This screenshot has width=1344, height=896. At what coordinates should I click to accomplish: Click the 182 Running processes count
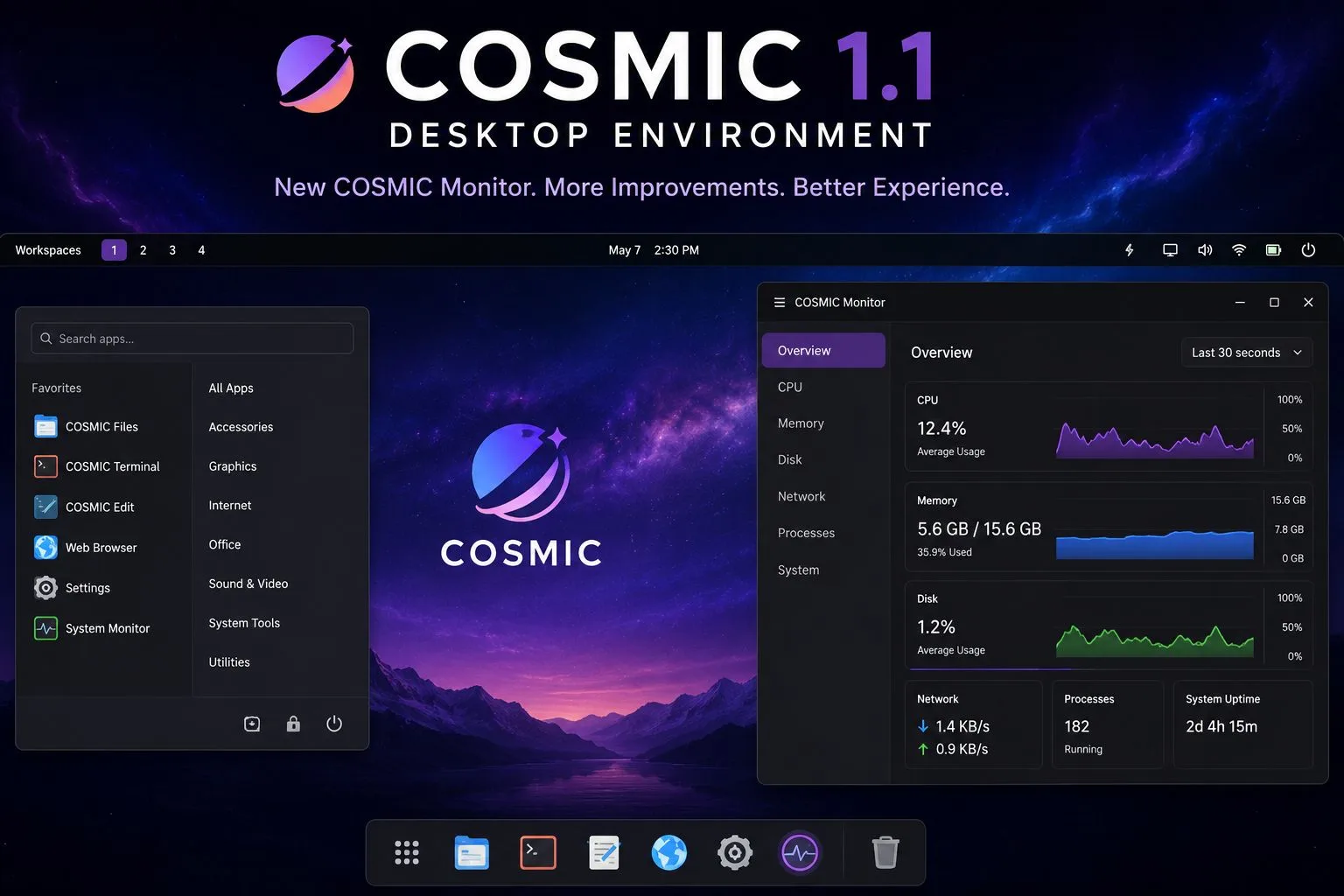click(x=1077, y=726)
